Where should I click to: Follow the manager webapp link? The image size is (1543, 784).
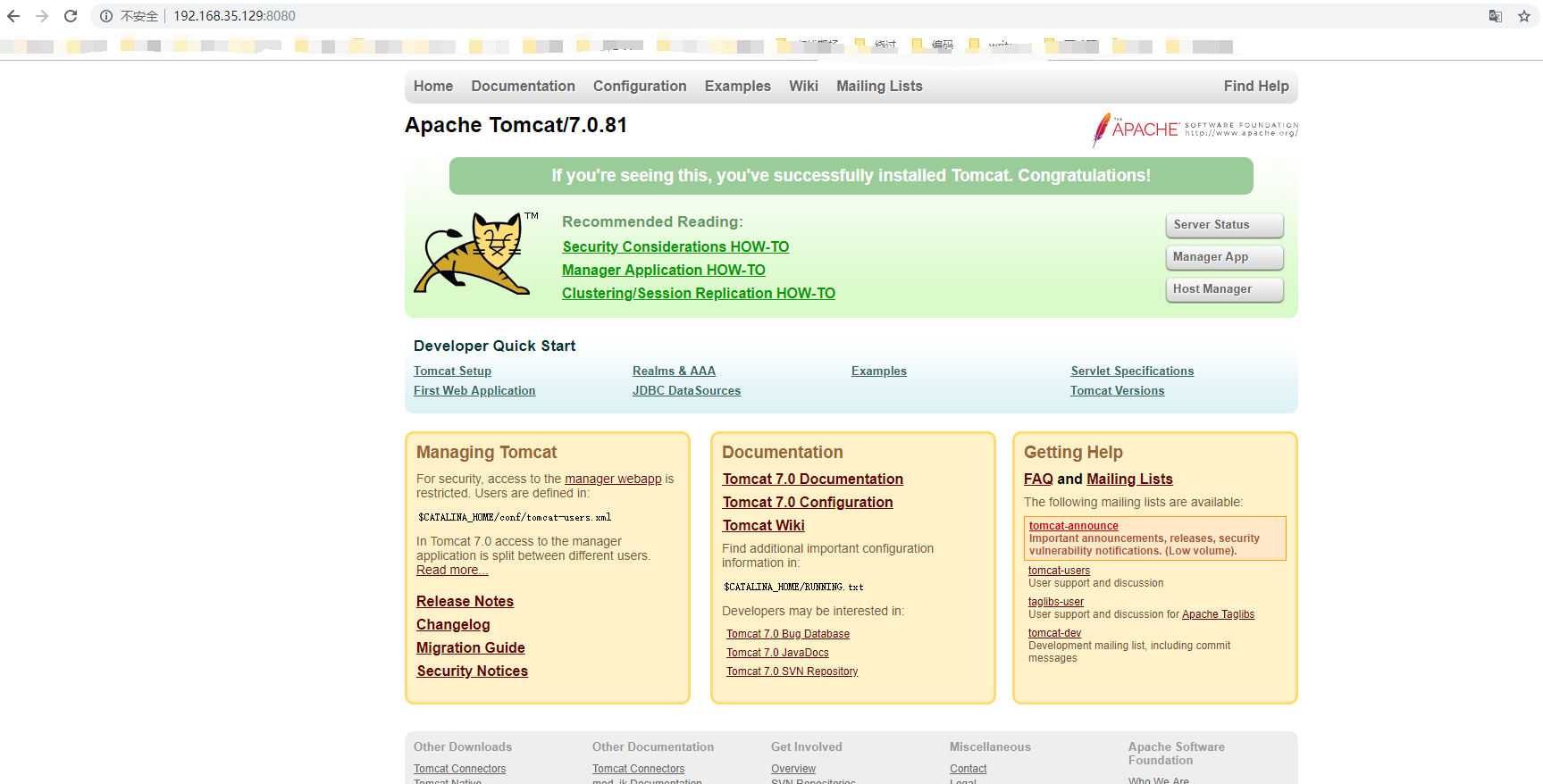click(x=613, y=479)
